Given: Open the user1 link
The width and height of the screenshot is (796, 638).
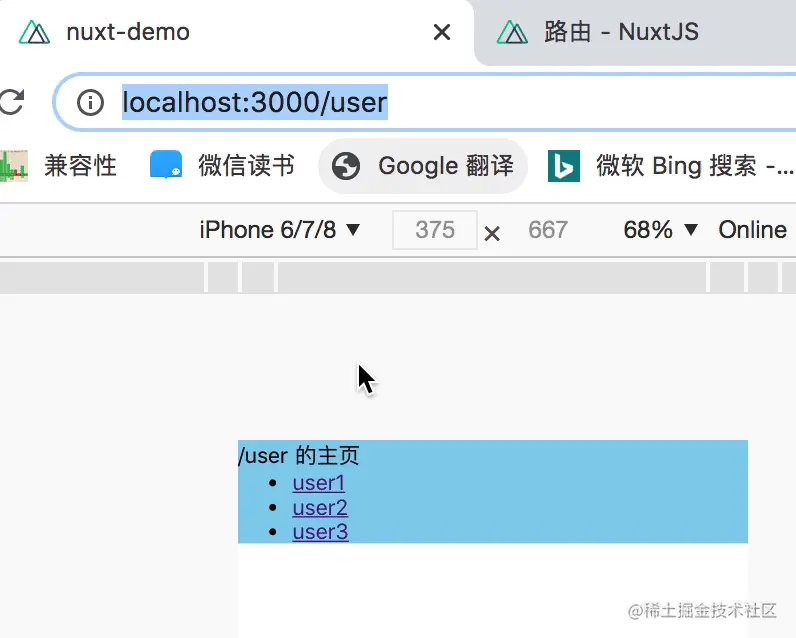Looking at the screenshot, I should 318,483.
